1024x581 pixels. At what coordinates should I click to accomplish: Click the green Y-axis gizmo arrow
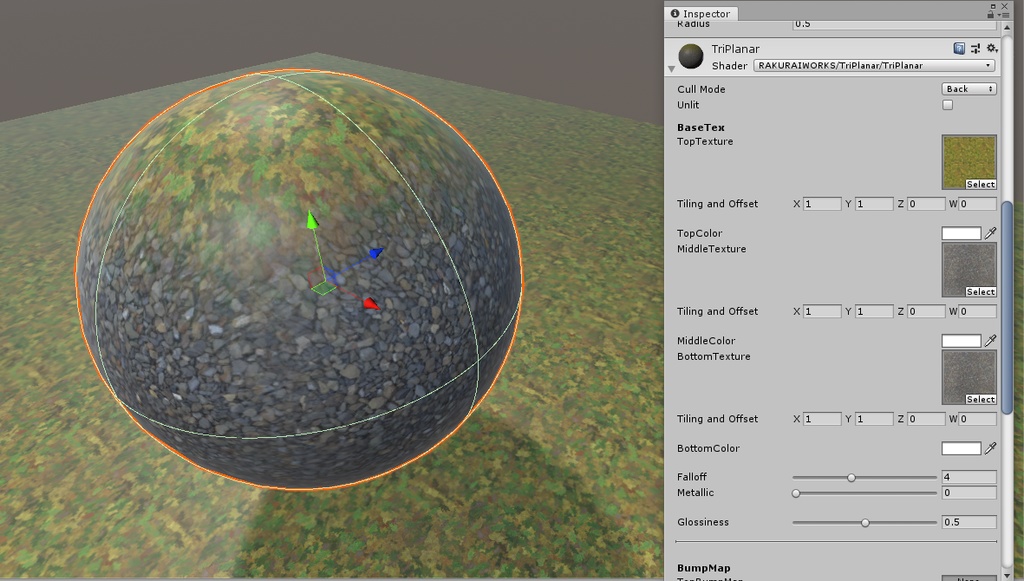pos(312,221)
